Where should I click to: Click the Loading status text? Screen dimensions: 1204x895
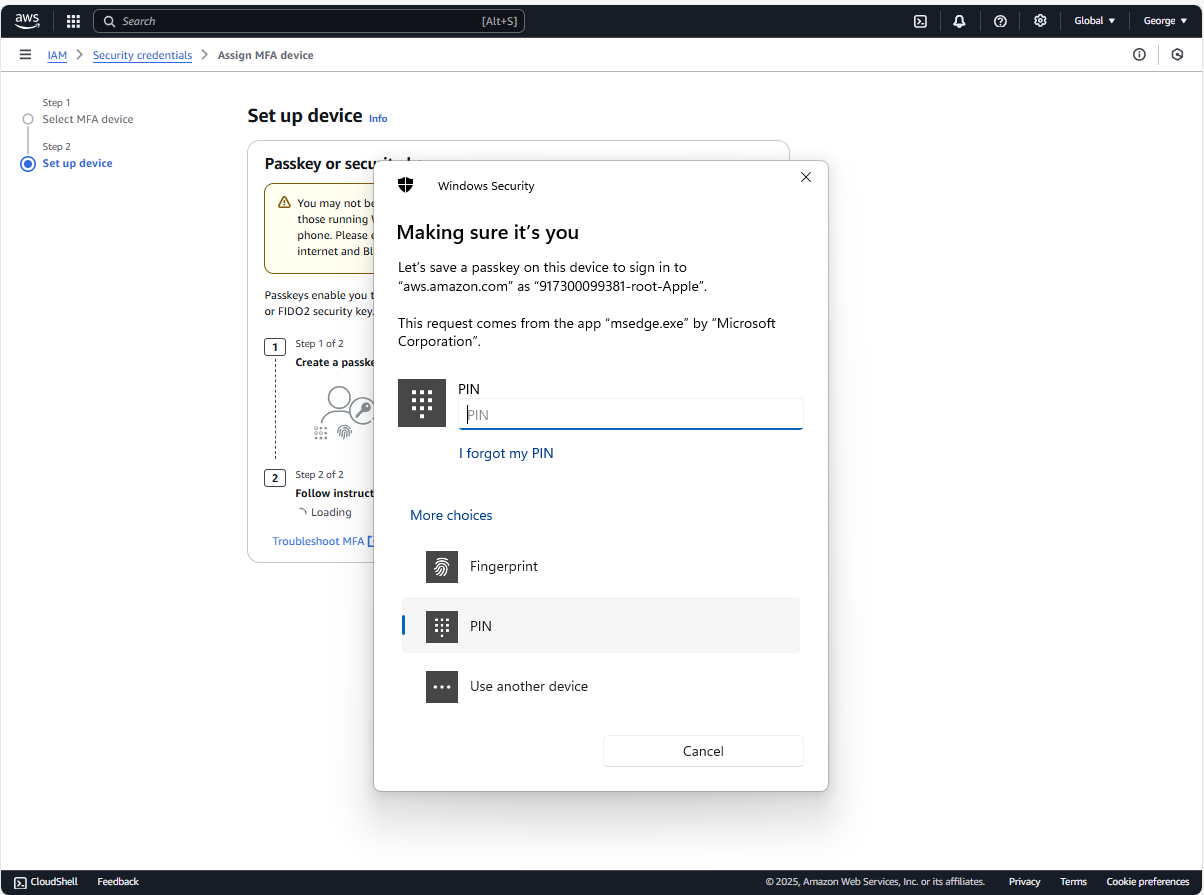[x=331, y=512]
